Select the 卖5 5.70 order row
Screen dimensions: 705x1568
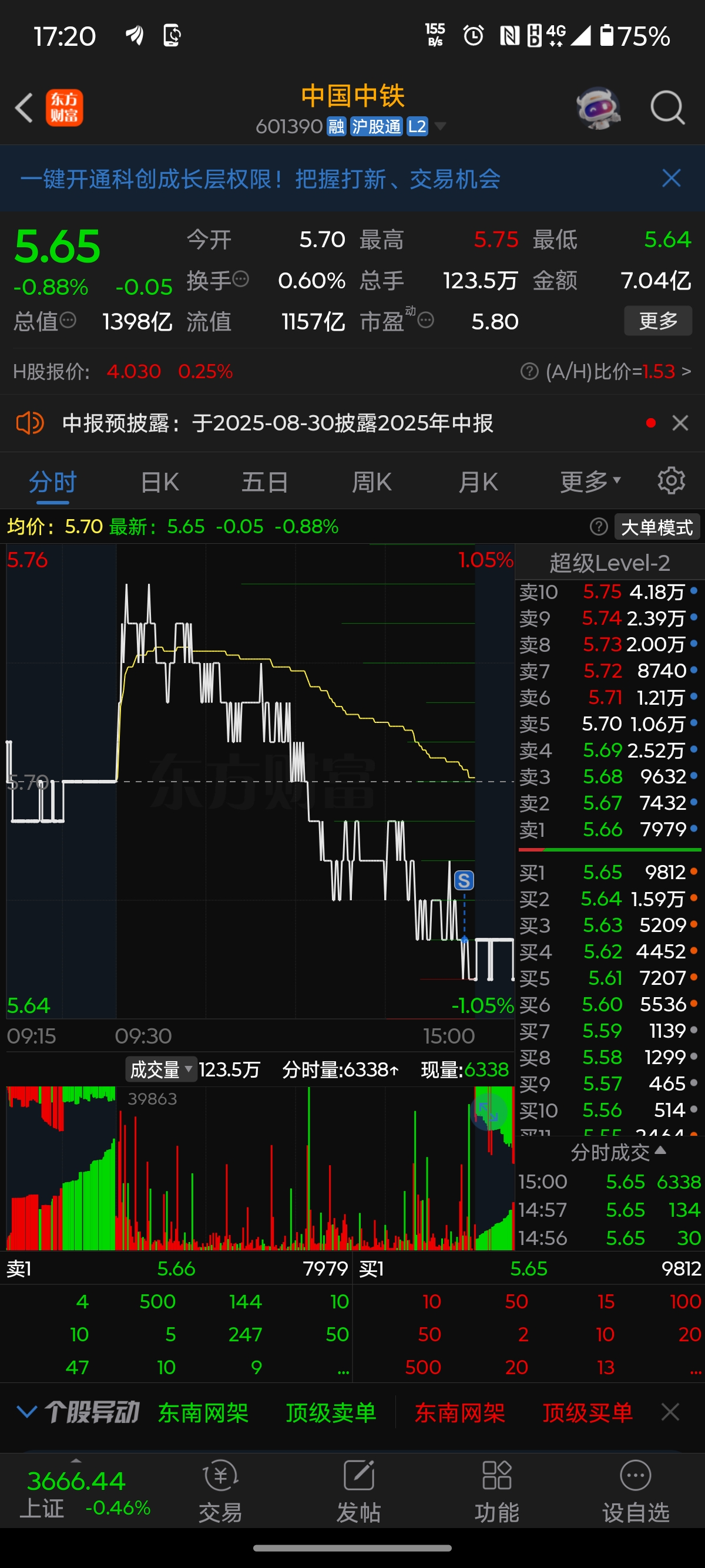coord(609,724)
